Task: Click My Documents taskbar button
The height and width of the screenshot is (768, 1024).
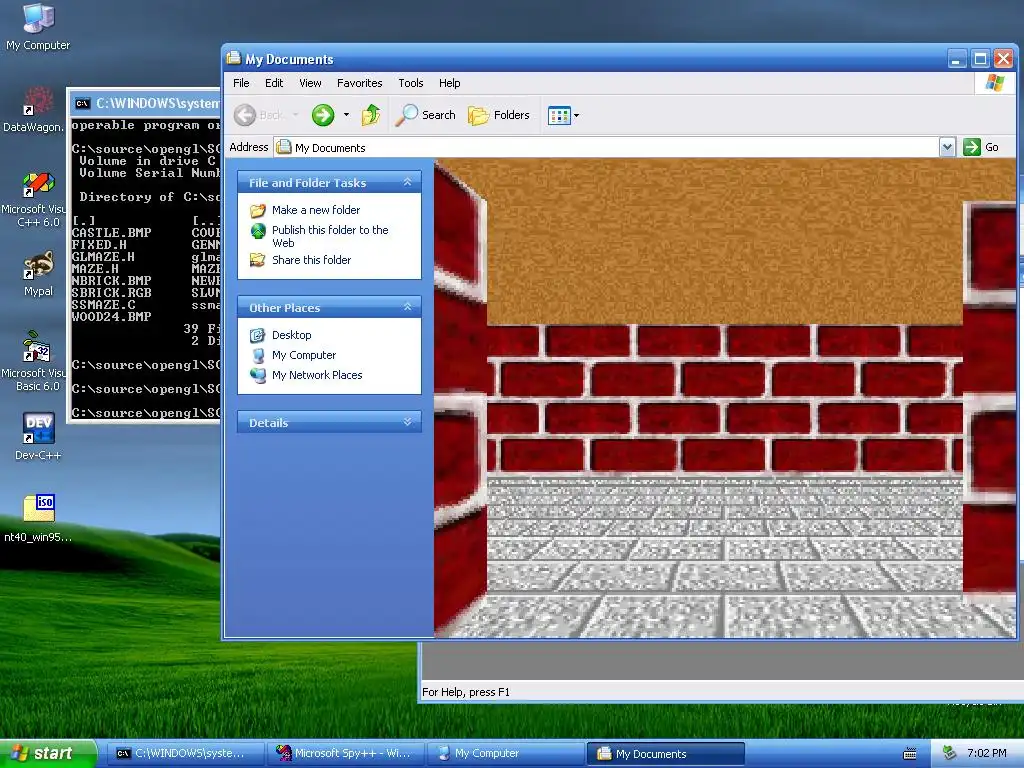Action: tap(665, 754)
